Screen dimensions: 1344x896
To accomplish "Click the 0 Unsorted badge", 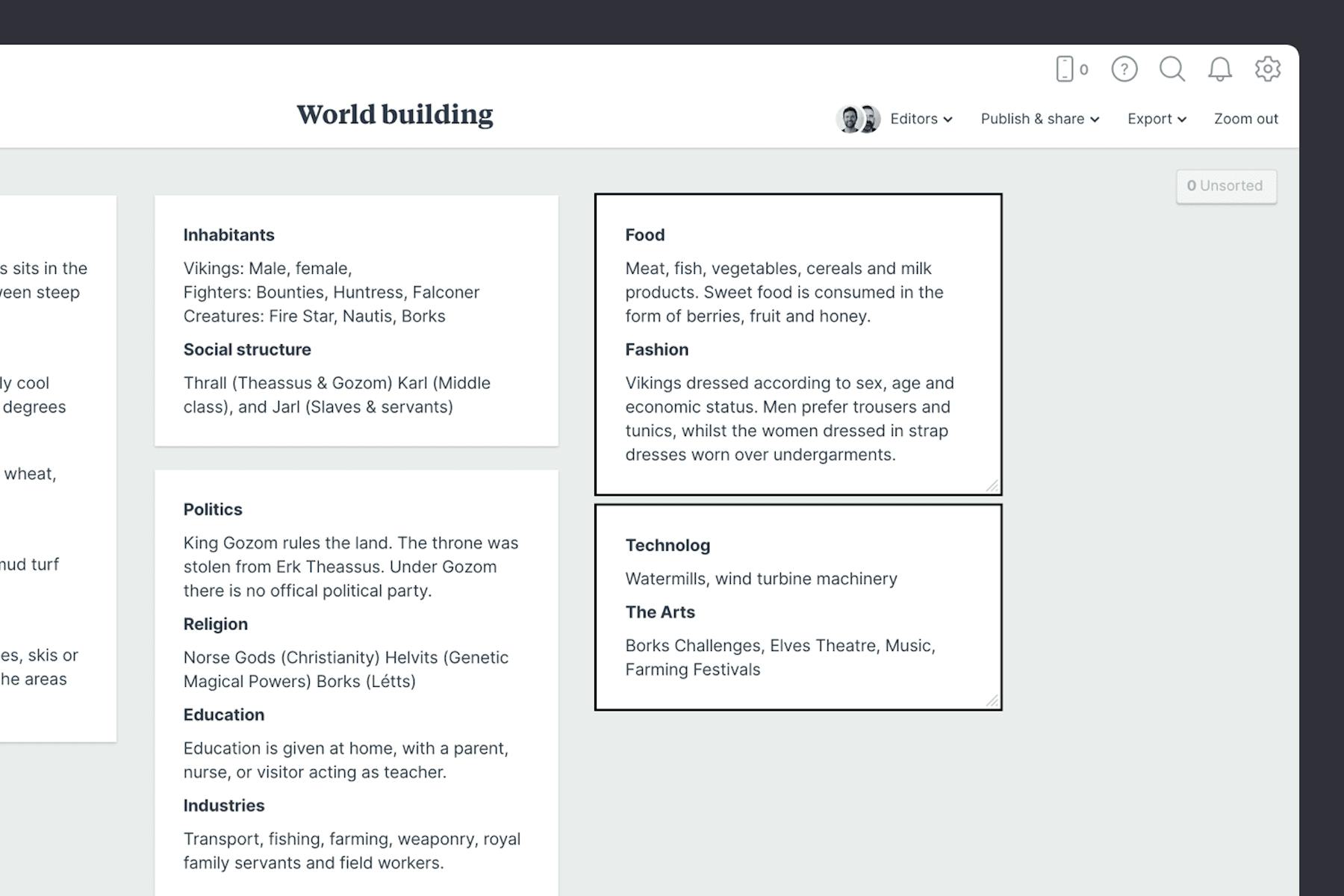I will coord(1226,186).
